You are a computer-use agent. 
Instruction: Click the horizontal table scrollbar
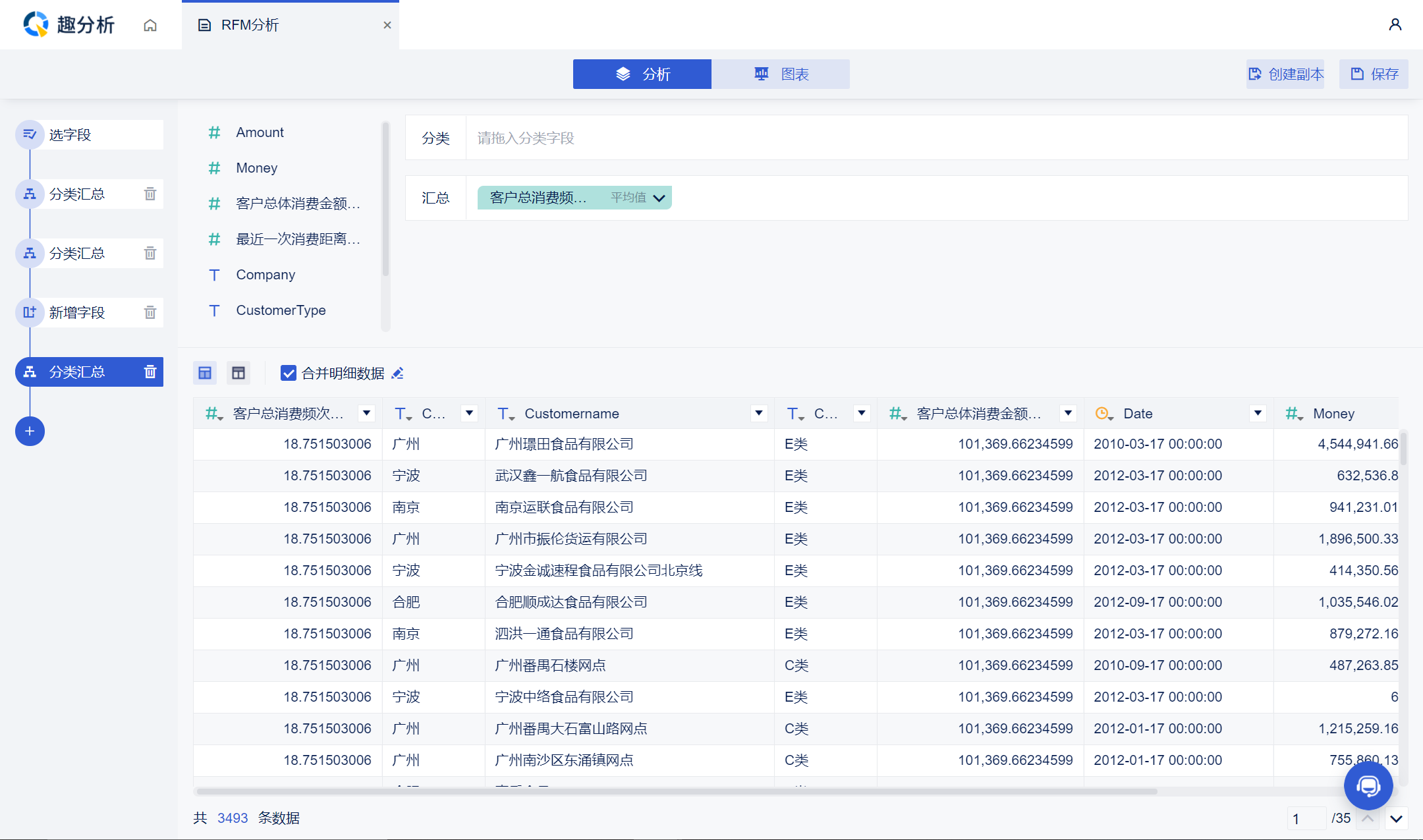click(x=676, y=791)
